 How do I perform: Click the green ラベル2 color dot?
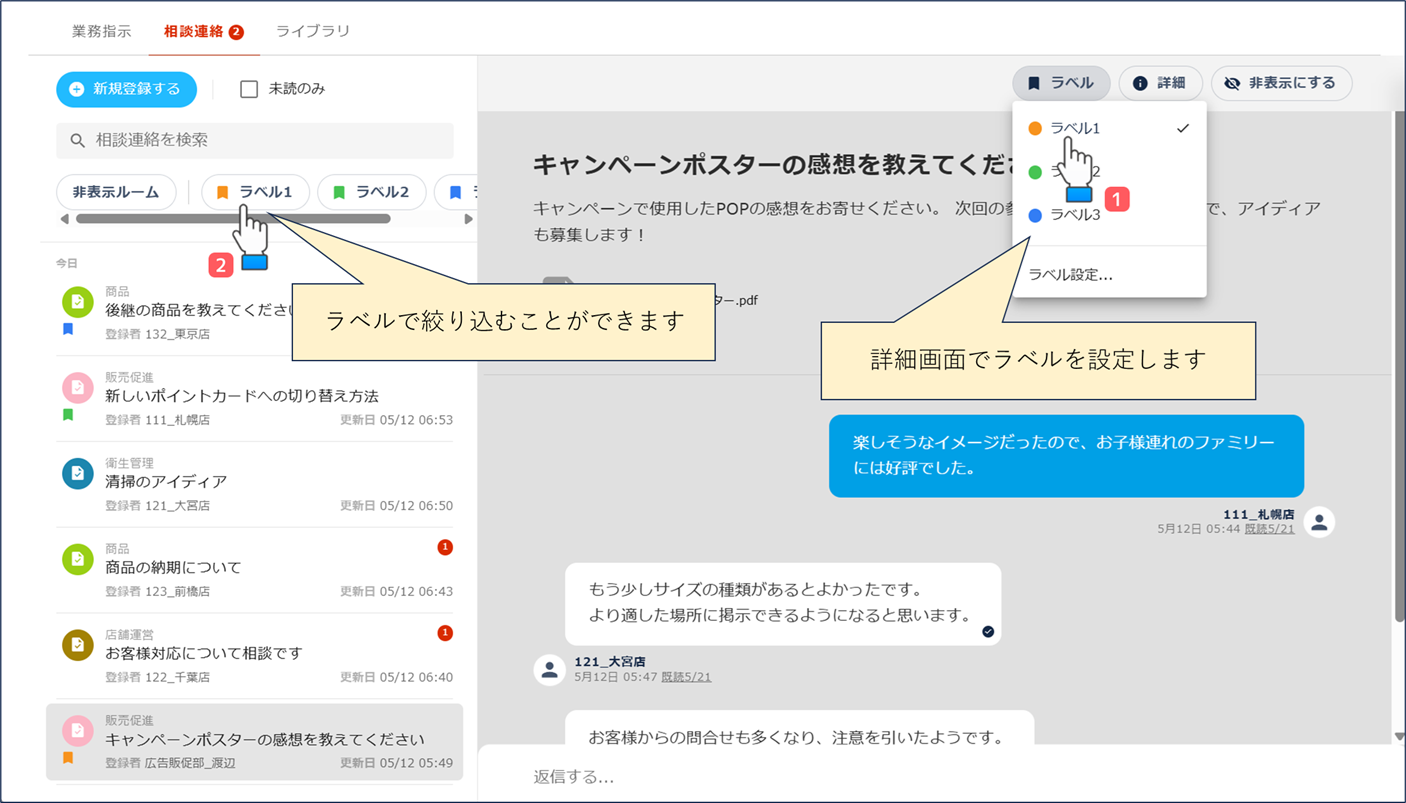(x=1035, y=172)
